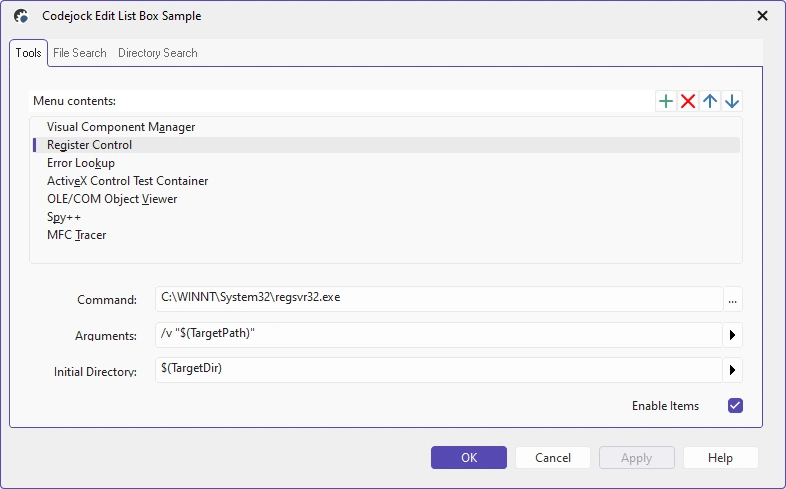The height and width of the screenshot is (489, 786).
Task: Click the Apply button
Action: pos(637,457)
